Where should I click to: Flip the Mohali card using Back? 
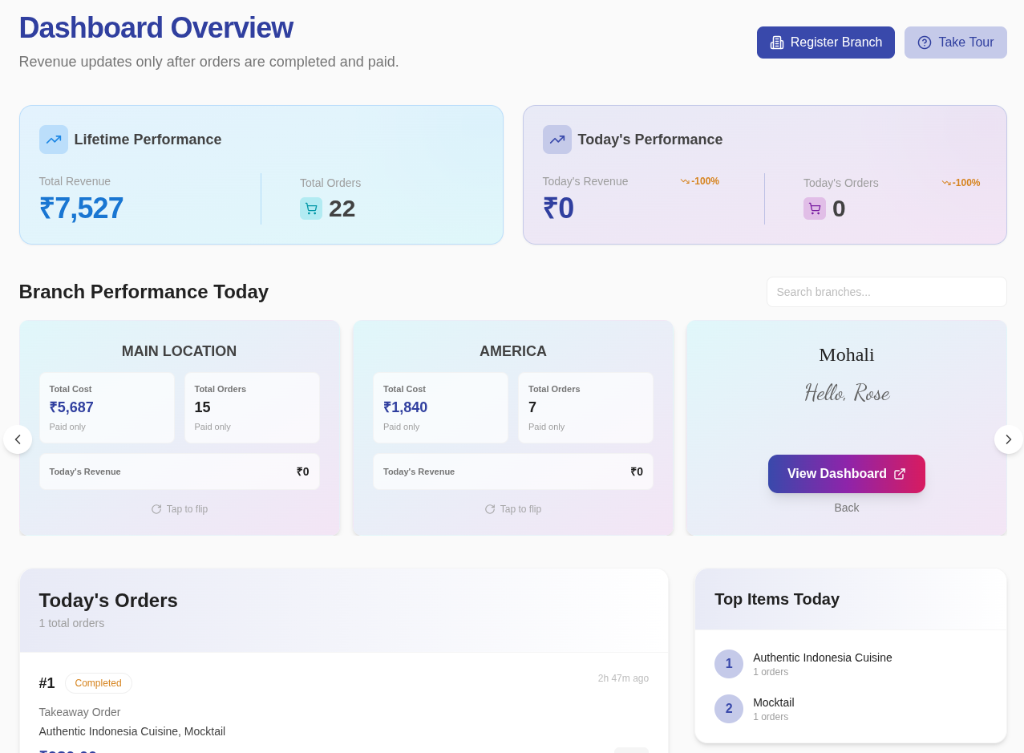846,508
